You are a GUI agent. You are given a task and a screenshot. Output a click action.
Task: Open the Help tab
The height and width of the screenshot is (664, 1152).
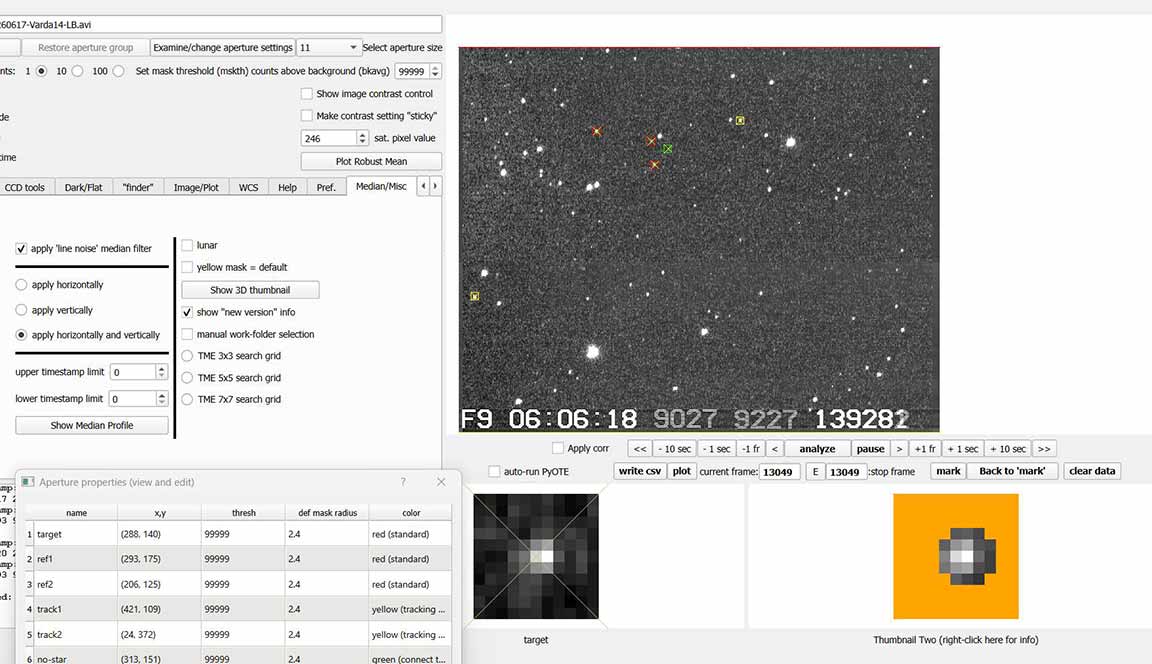287,187
